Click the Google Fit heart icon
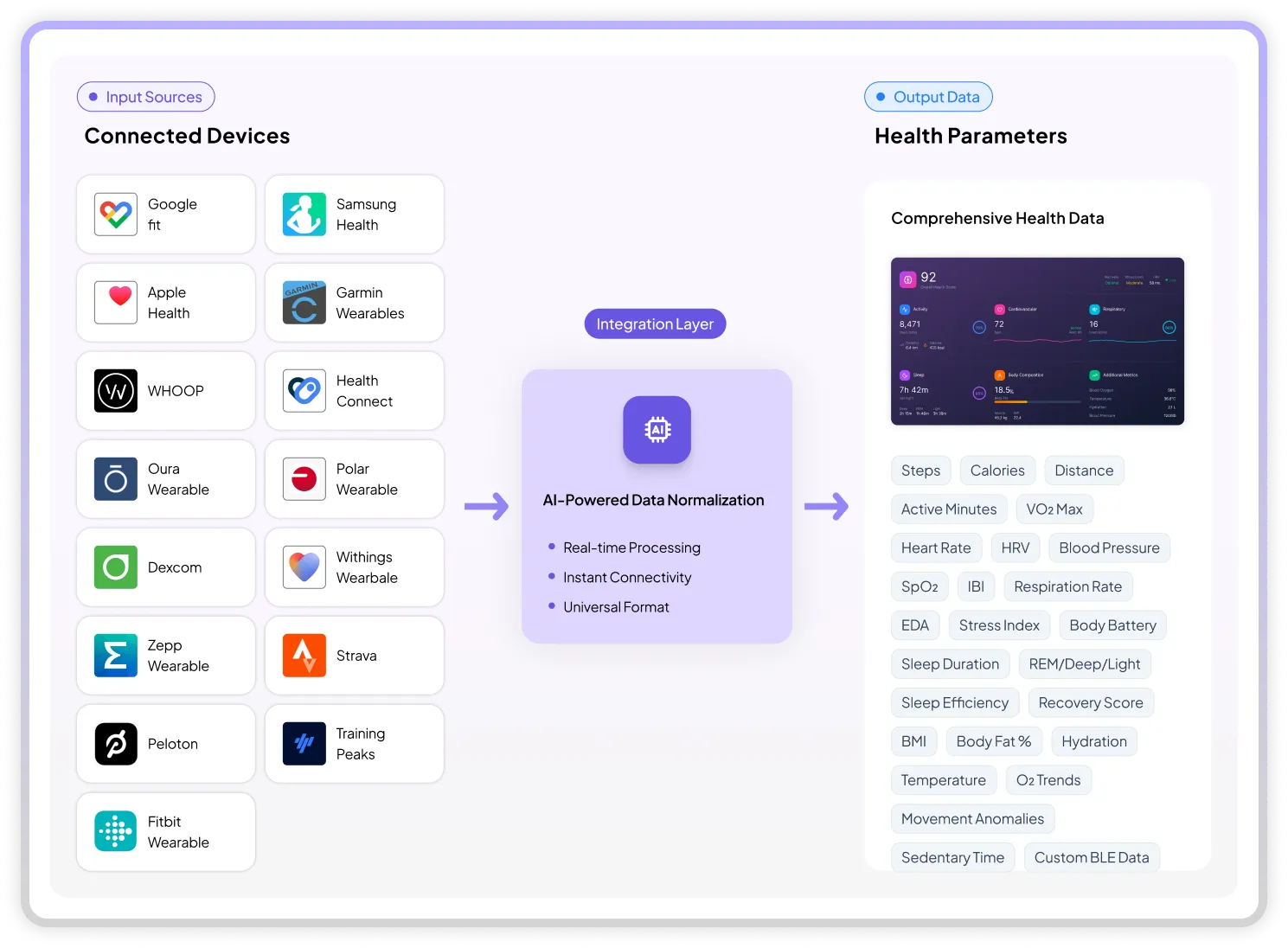This screenshot has height=948, width=1288. tap(116, 215)
